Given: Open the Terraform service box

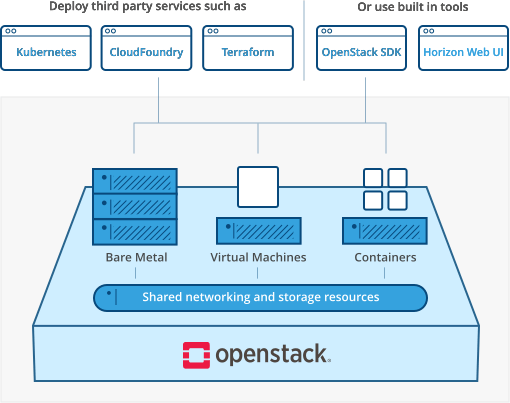Looking at the screenshot, I should click(248, 48).
